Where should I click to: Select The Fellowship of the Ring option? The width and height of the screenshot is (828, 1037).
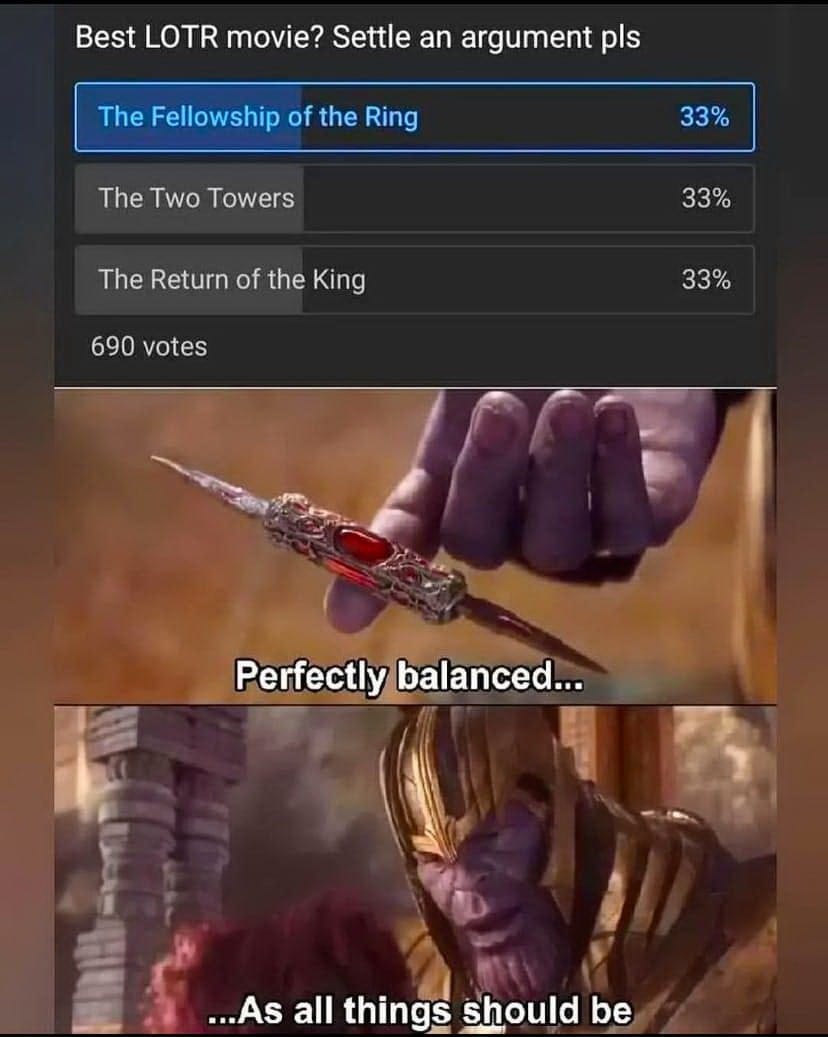pos(415,117)
